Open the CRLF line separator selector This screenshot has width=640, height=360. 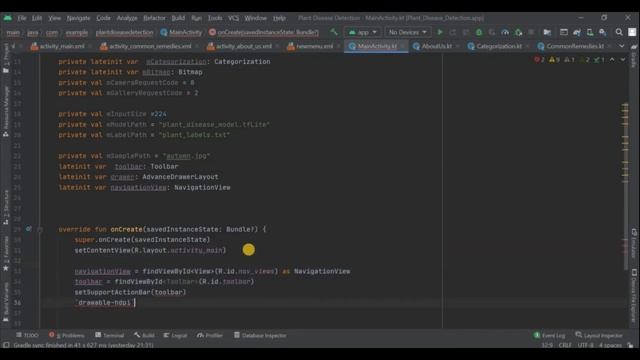point(565,345)
